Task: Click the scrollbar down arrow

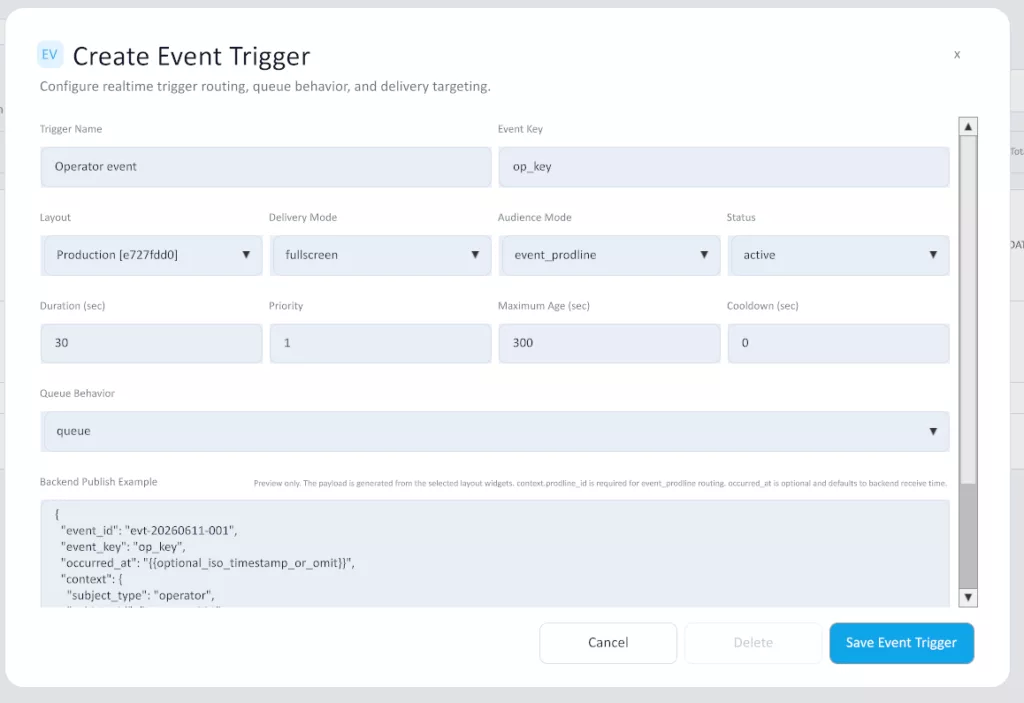Action: tap(968, 597)
